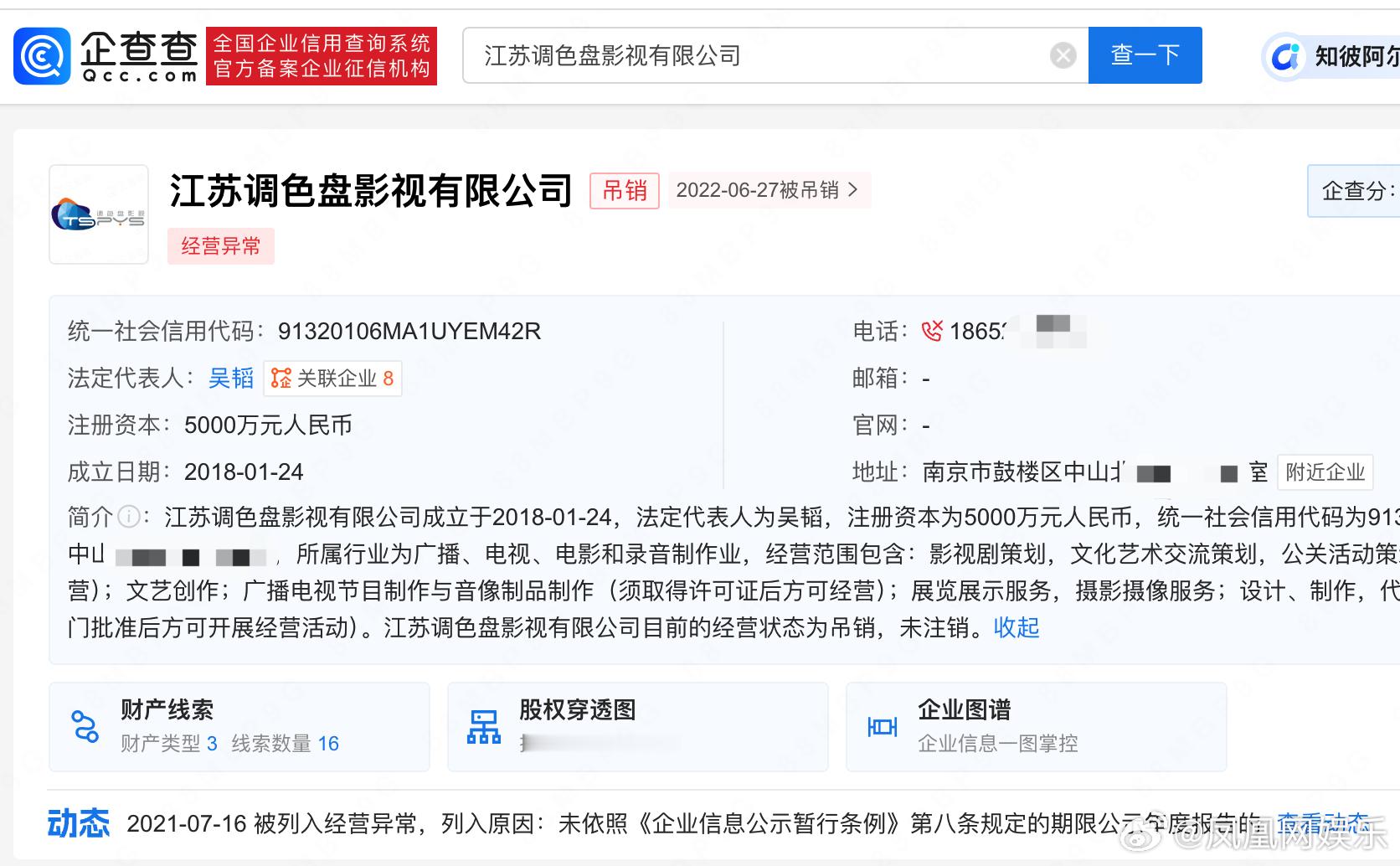Click the 财产线索 chain icon

[x=85, y=726]
